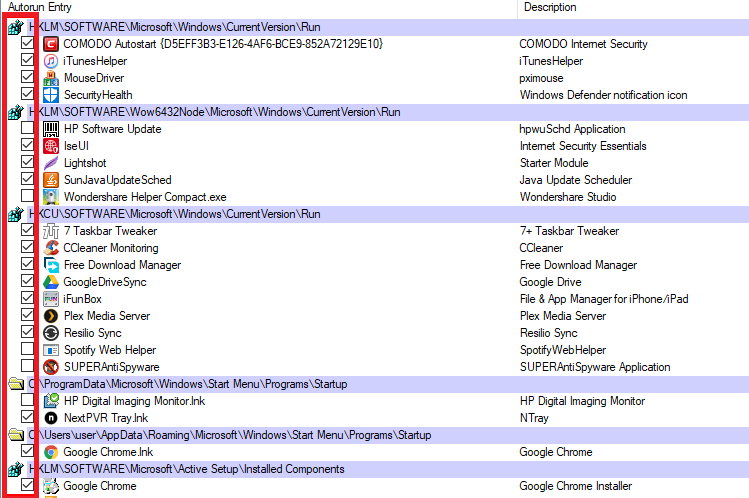
Task: Click the HP Digital Imaging Monitor icon
Action: (51, 401)
